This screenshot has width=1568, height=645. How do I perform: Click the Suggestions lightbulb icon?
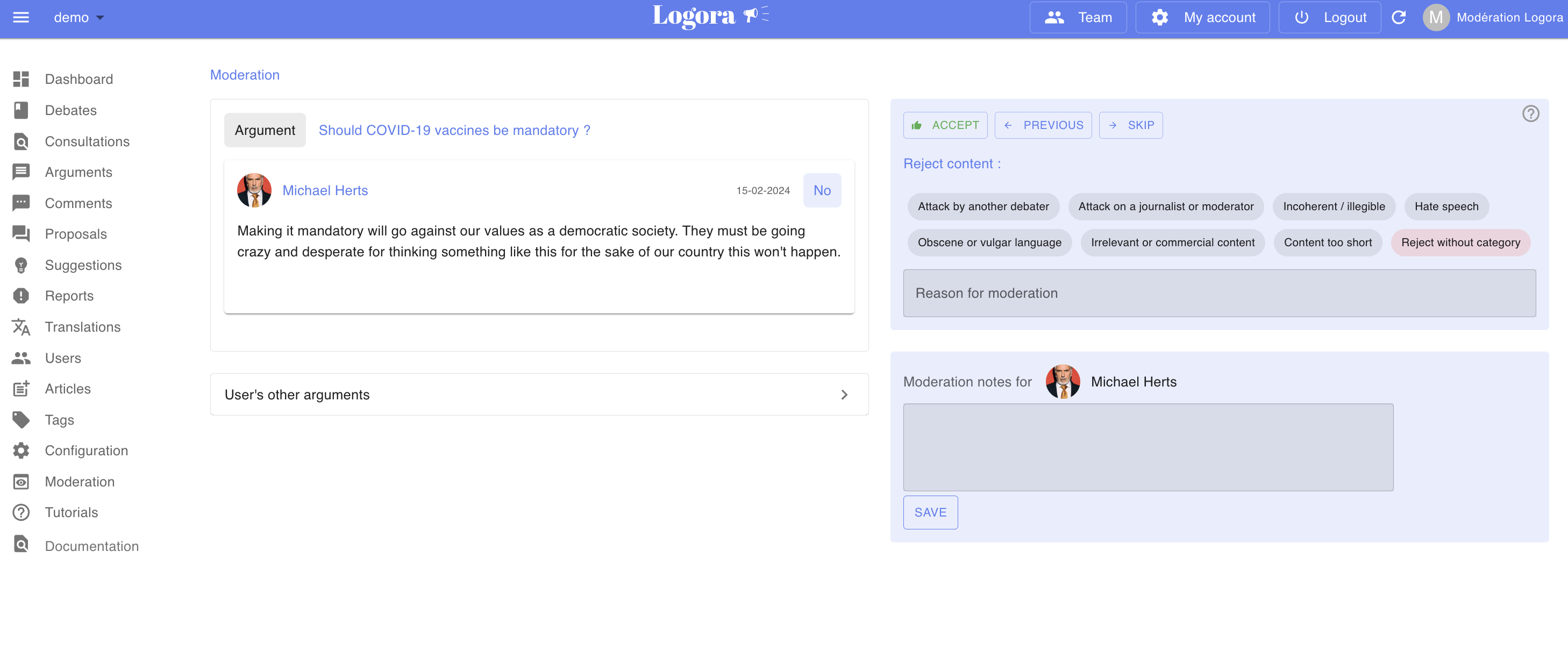pyautogui.click(x=20, y=264)
